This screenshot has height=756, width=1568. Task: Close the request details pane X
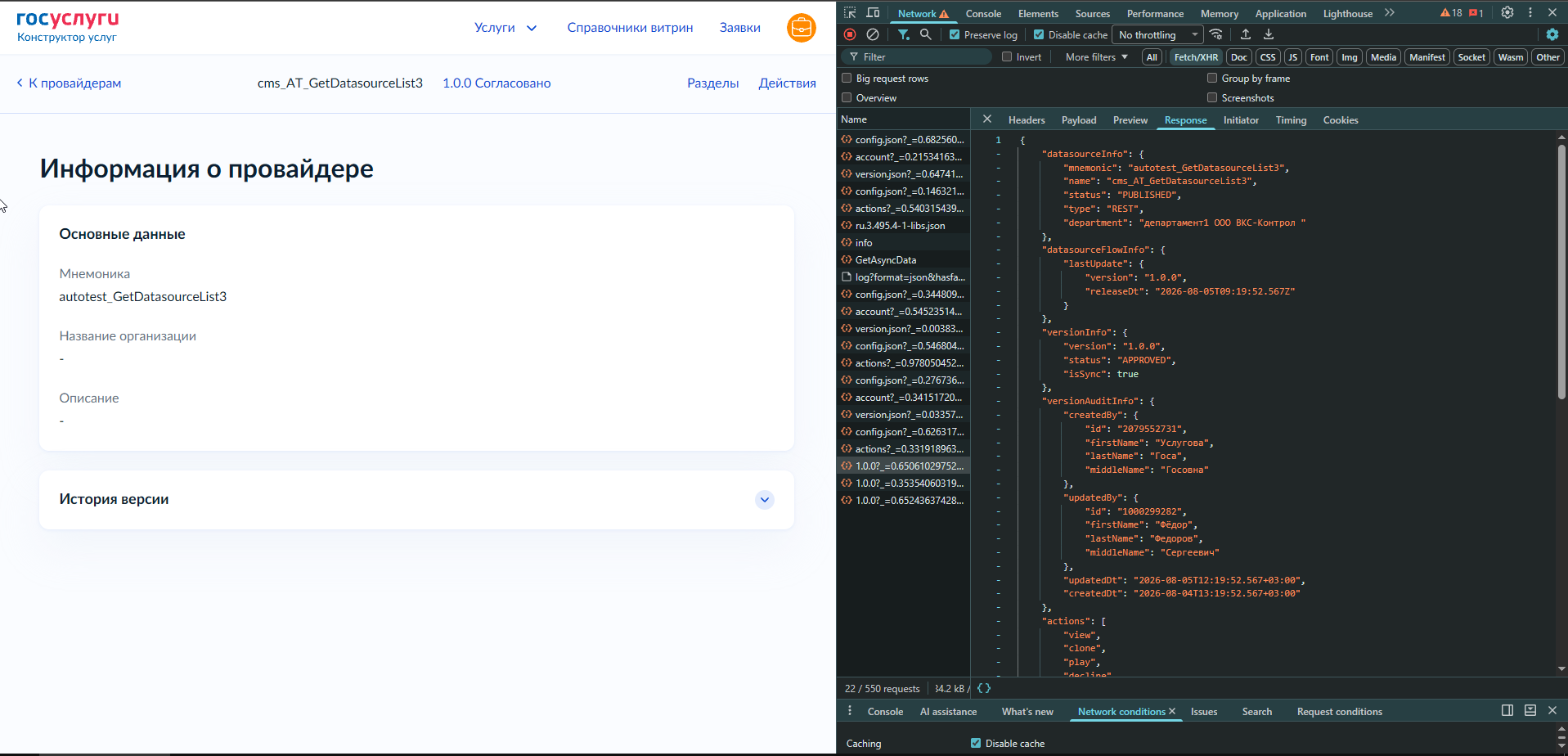(987, 119)
